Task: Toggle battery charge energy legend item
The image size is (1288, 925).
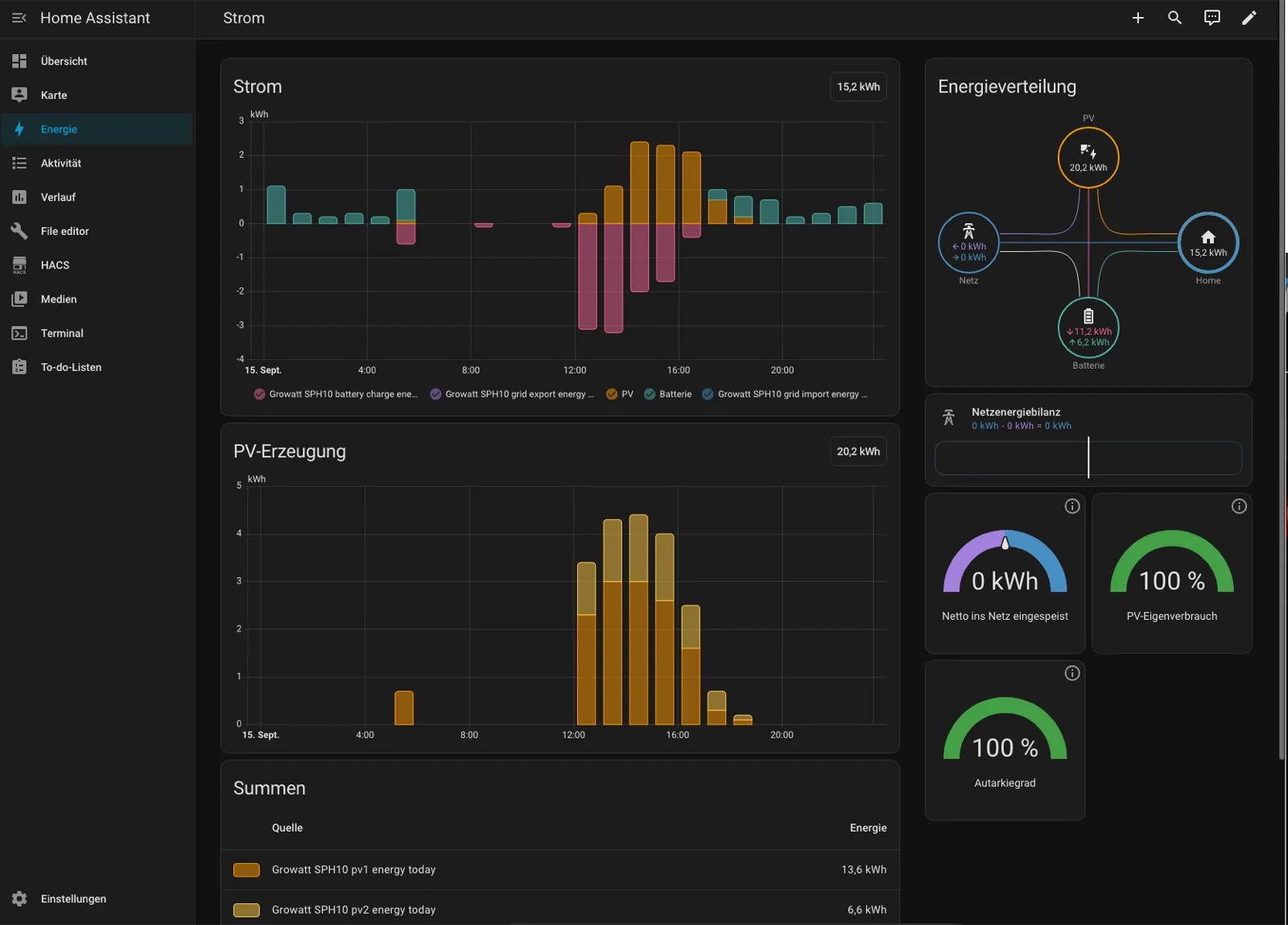Action: coord(336,394)
